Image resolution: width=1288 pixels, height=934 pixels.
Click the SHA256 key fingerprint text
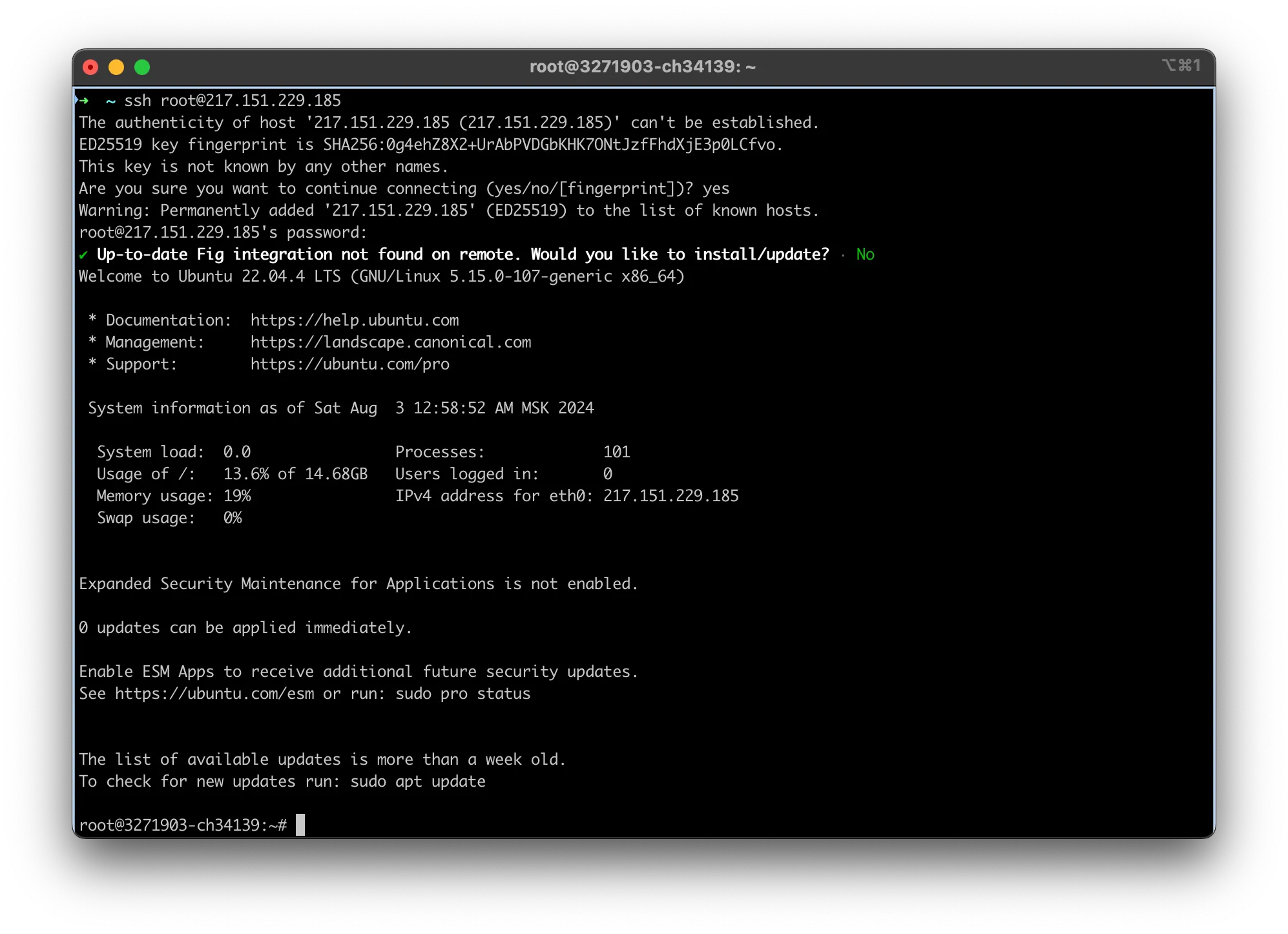[x=553, y=145]
